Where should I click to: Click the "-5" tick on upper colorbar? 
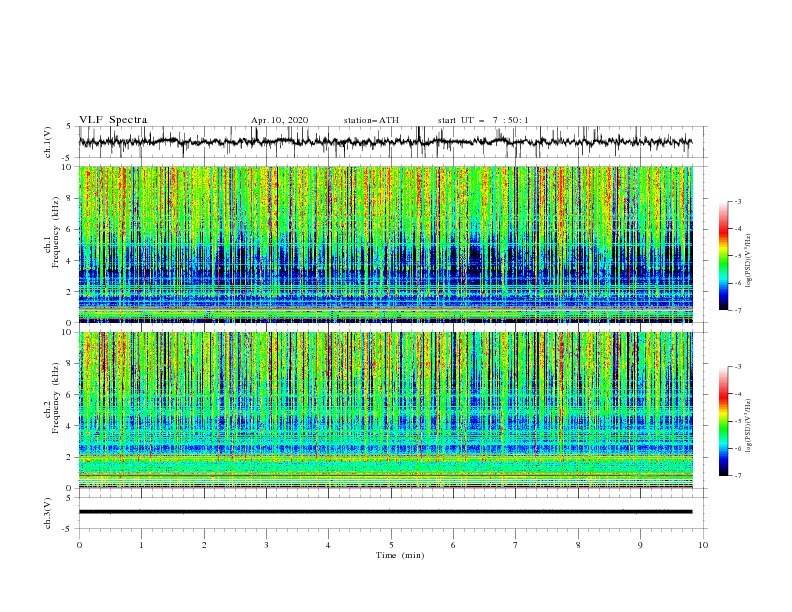point(738,256)
